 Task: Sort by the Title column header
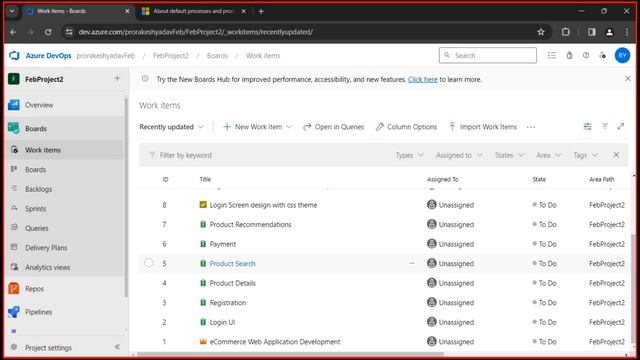(205, 179)
